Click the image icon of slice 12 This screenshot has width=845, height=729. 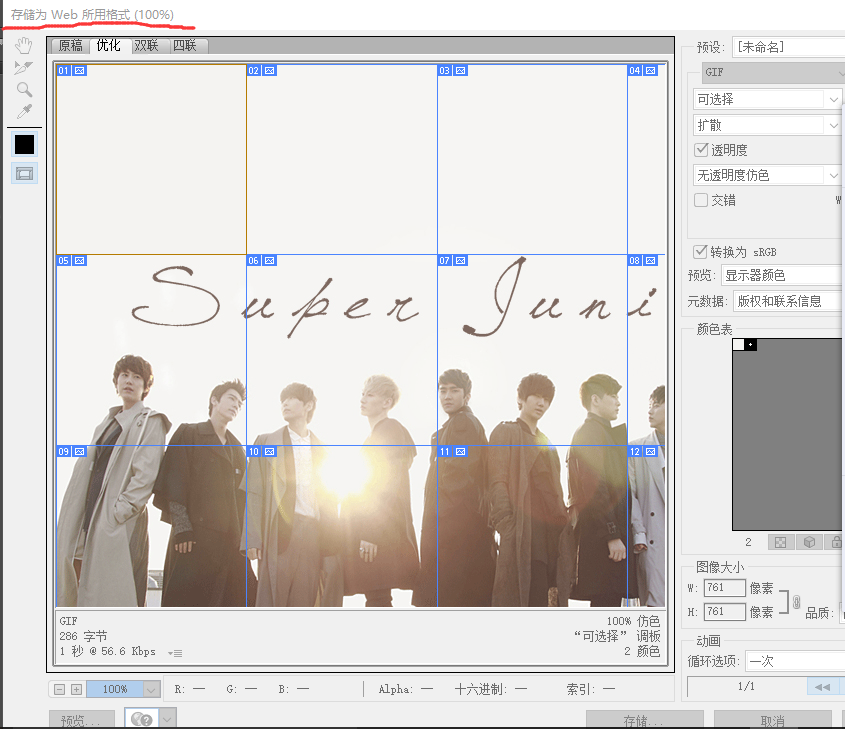click(x=651, y=452)
